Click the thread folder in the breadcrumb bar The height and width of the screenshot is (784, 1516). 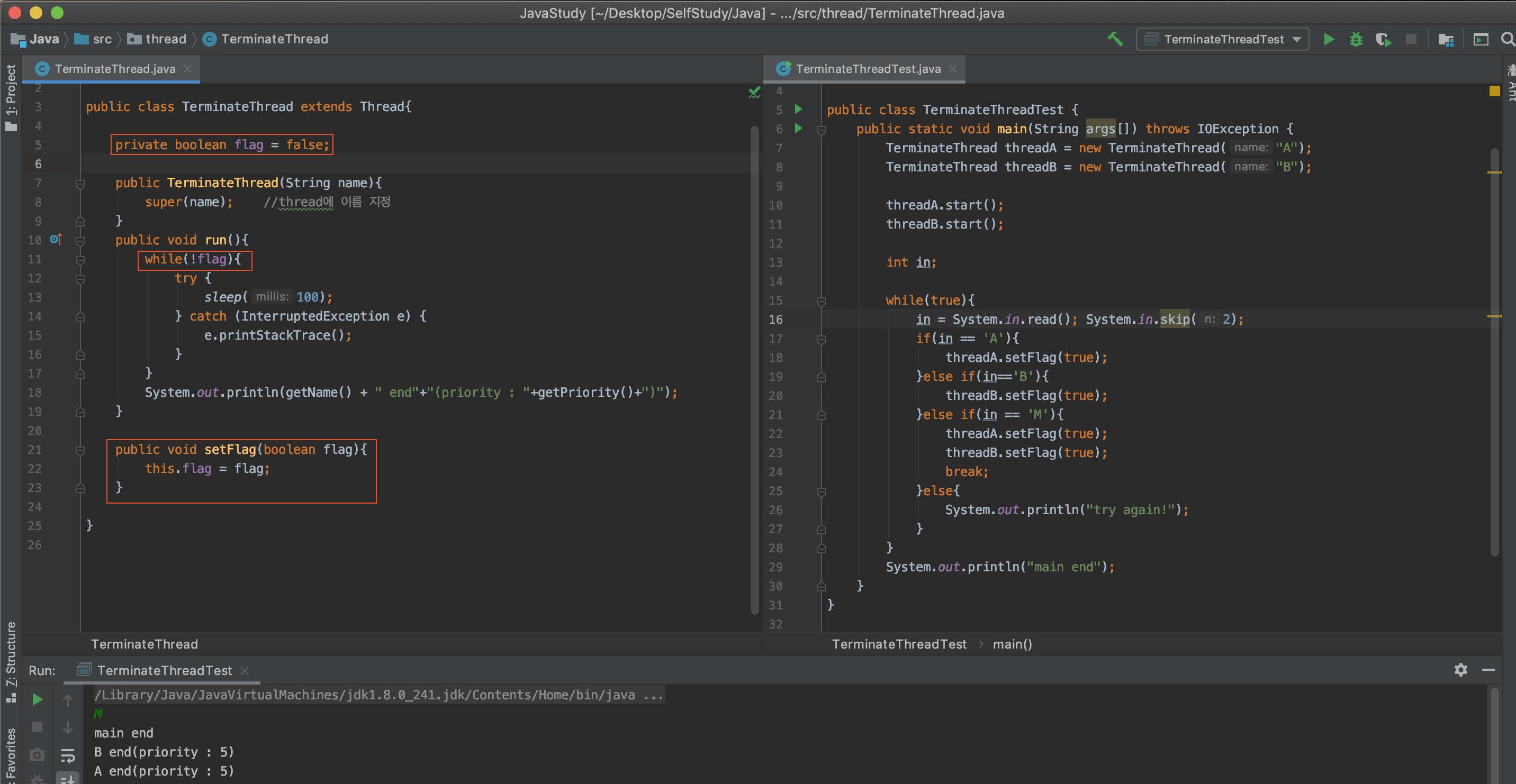point(158,39)
